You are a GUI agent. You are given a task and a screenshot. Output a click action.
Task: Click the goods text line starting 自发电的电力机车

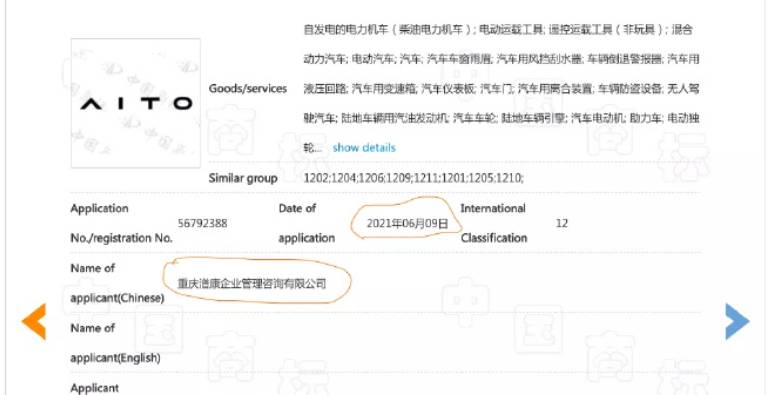coord(498,30)
